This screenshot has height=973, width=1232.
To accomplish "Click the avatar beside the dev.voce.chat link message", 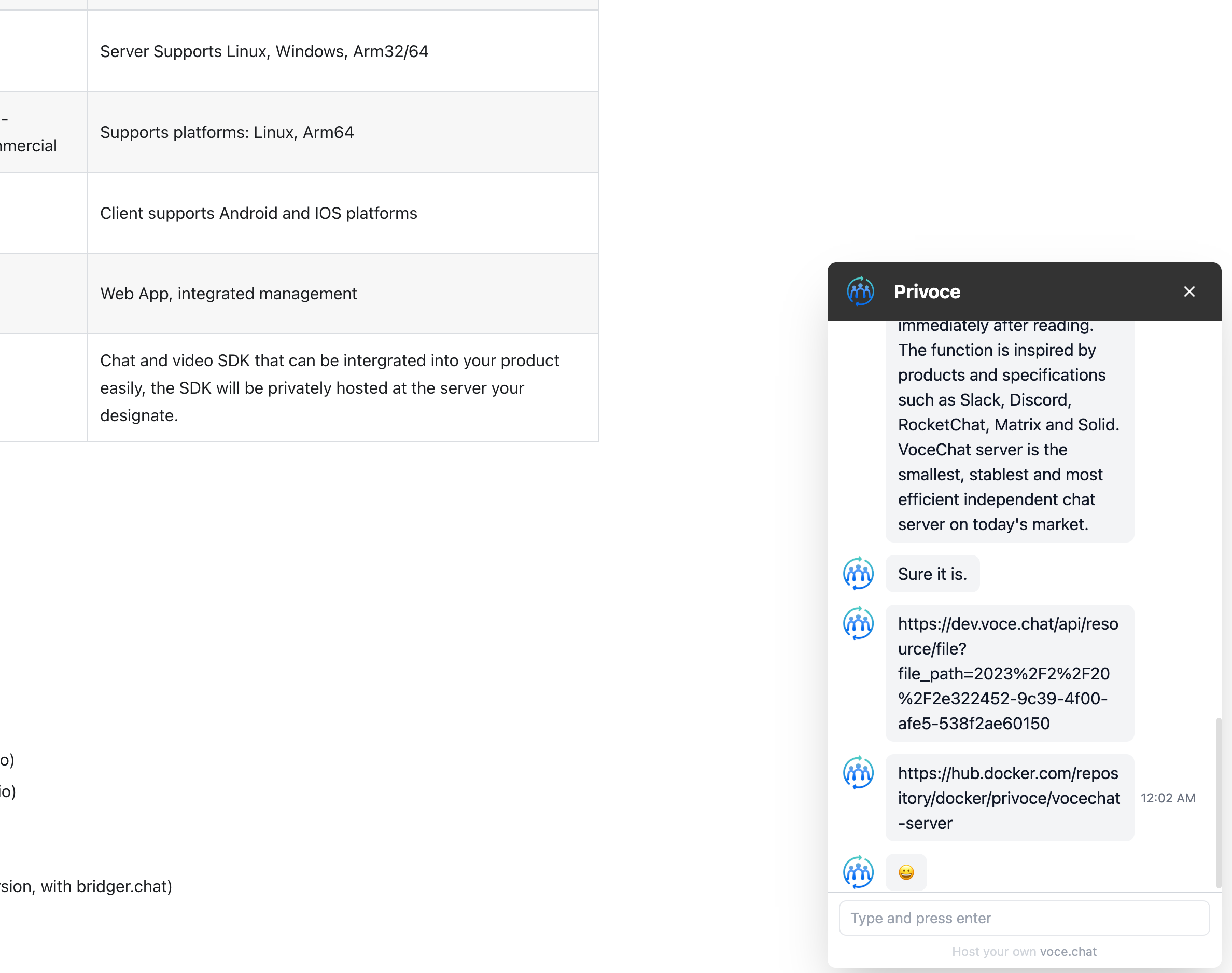I will pos(858,623).
